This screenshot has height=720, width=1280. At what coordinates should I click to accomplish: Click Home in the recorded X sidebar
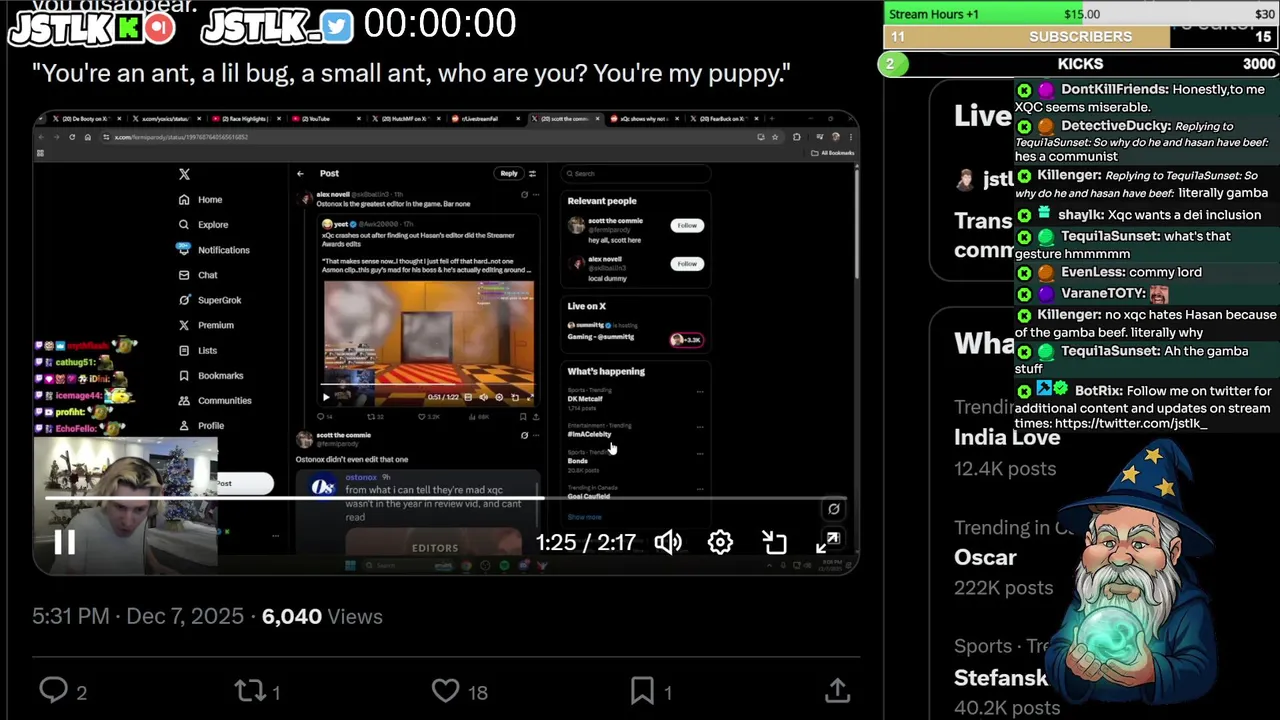click(x=200, y=199)
